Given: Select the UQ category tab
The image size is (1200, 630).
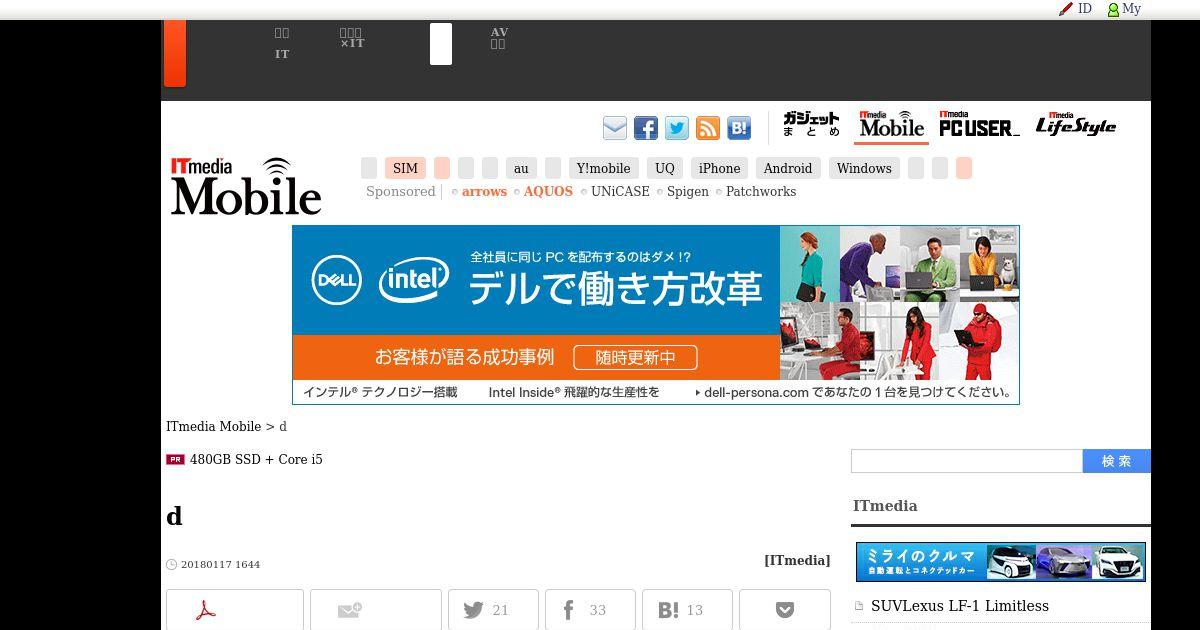Looking at the screenshot, I should point(665,168).
